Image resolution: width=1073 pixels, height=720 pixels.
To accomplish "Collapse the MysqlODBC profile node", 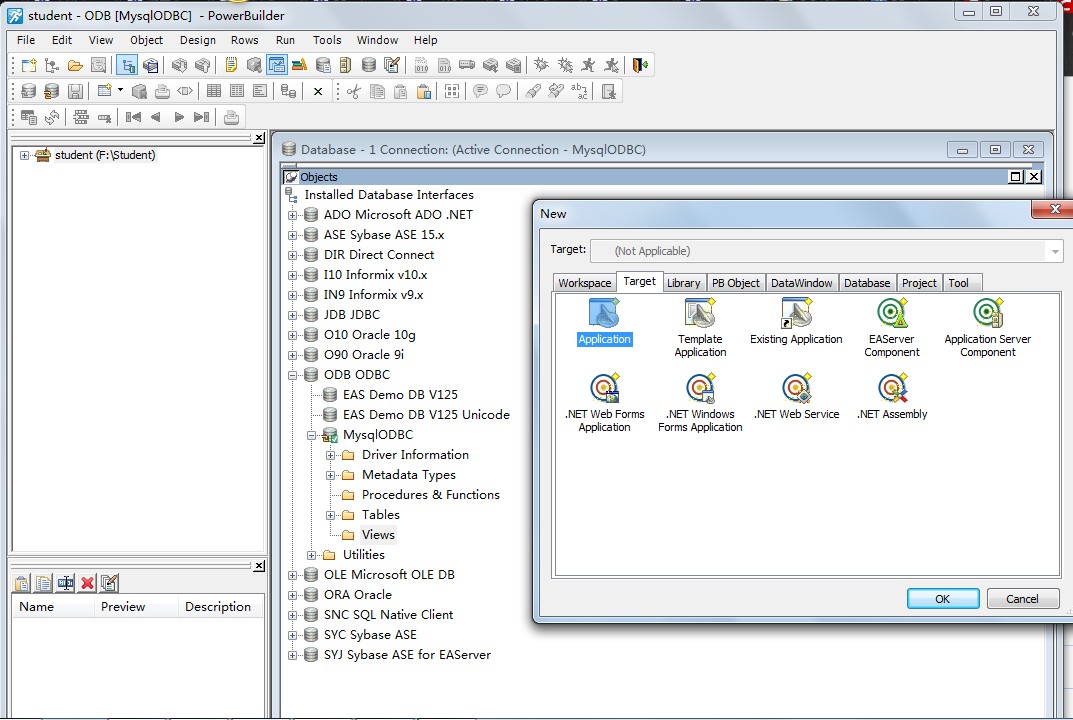I will 311,435.
